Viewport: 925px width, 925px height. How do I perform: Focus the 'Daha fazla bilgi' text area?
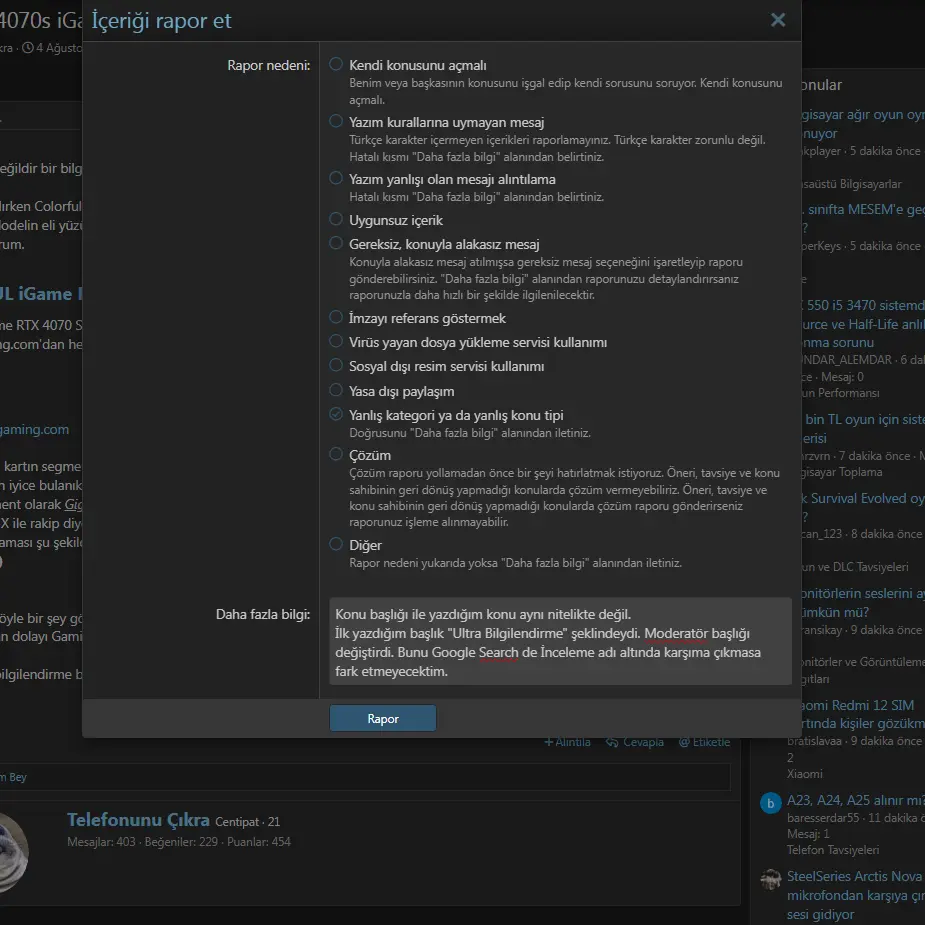[x=560, y=642]
